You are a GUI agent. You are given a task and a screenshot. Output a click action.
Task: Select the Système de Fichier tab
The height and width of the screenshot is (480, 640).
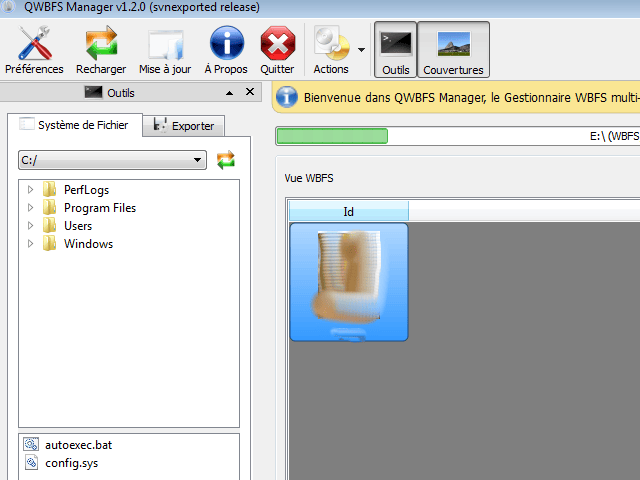click(x=75, y=125)
